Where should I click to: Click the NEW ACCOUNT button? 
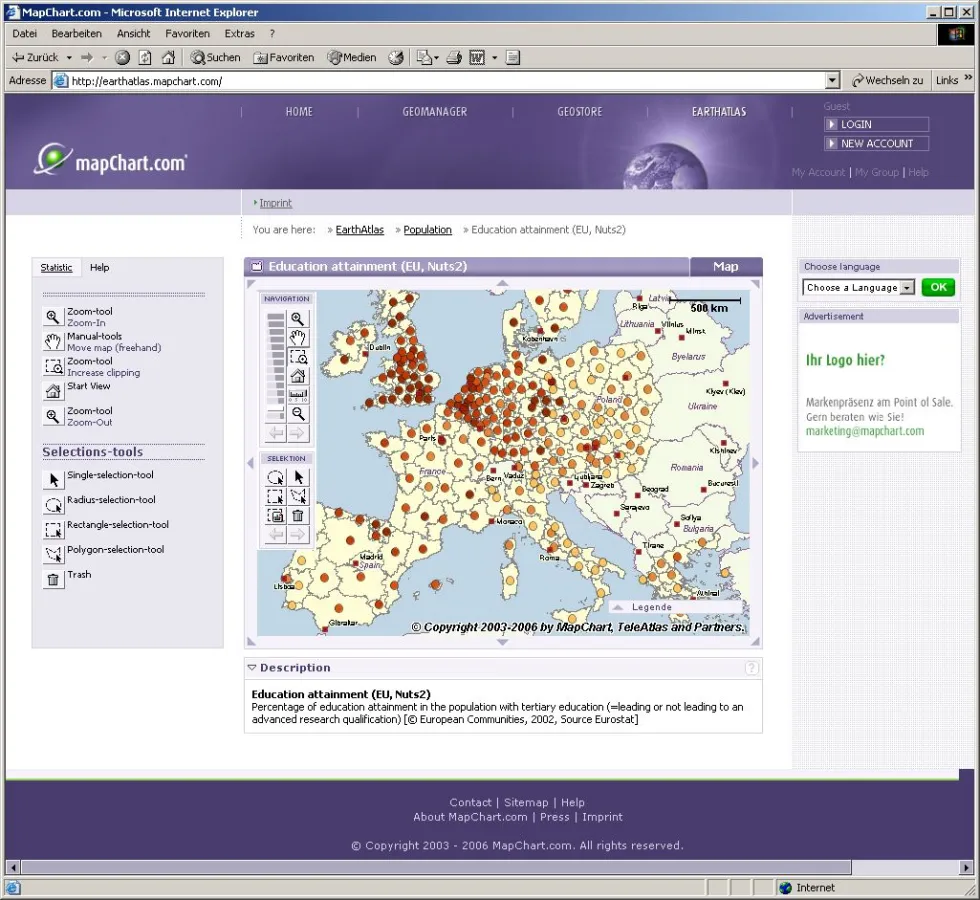[x=876, y=143]
